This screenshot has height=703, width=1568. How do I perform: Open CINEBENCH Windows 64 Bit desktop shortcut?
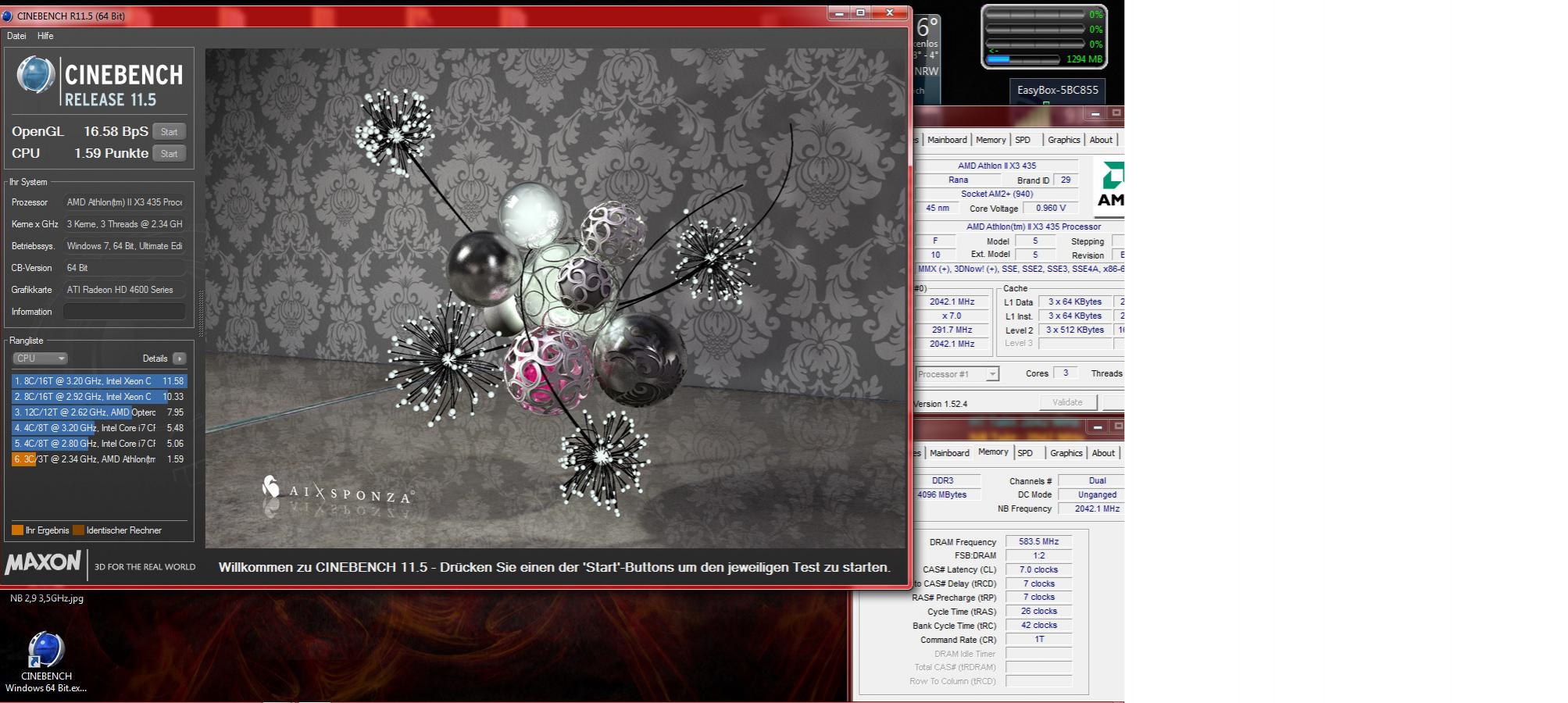point(46,662)
